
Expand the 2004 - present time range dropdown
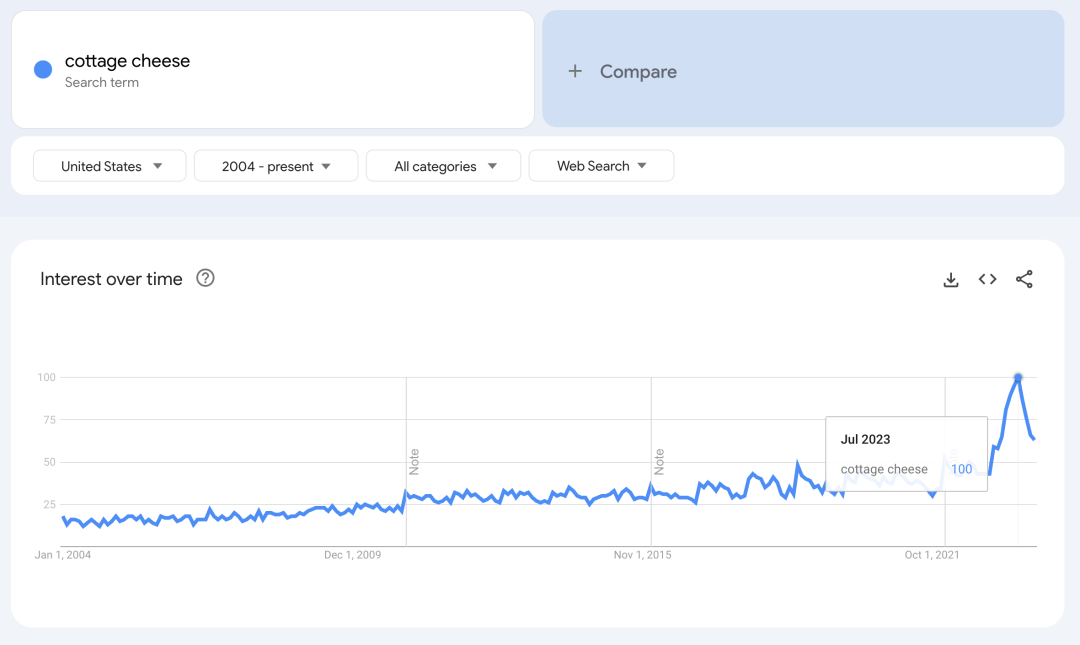point(276,166)
